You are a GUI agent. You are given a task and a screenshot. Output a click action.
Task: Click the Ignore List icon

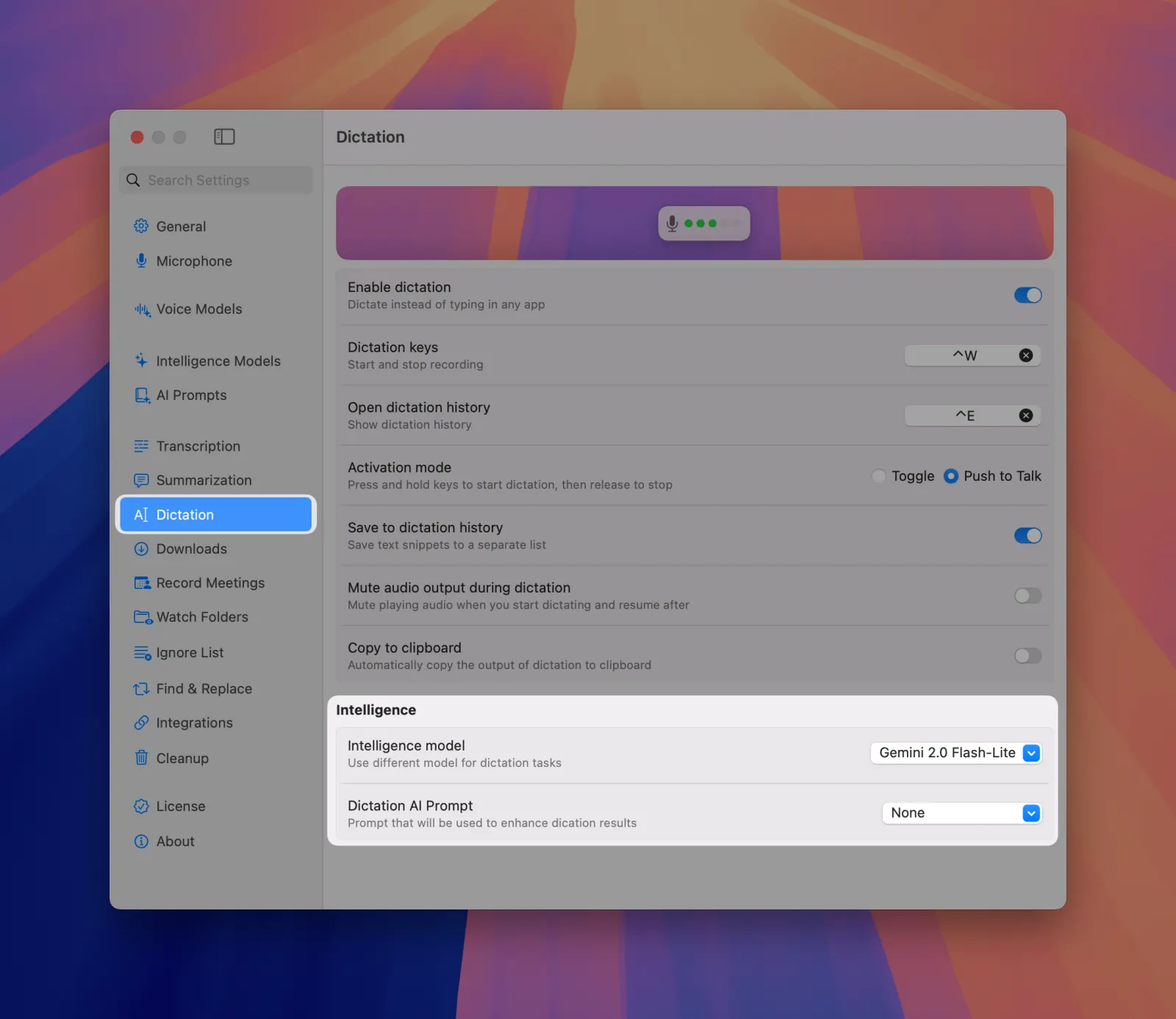(x=143, y=652)
